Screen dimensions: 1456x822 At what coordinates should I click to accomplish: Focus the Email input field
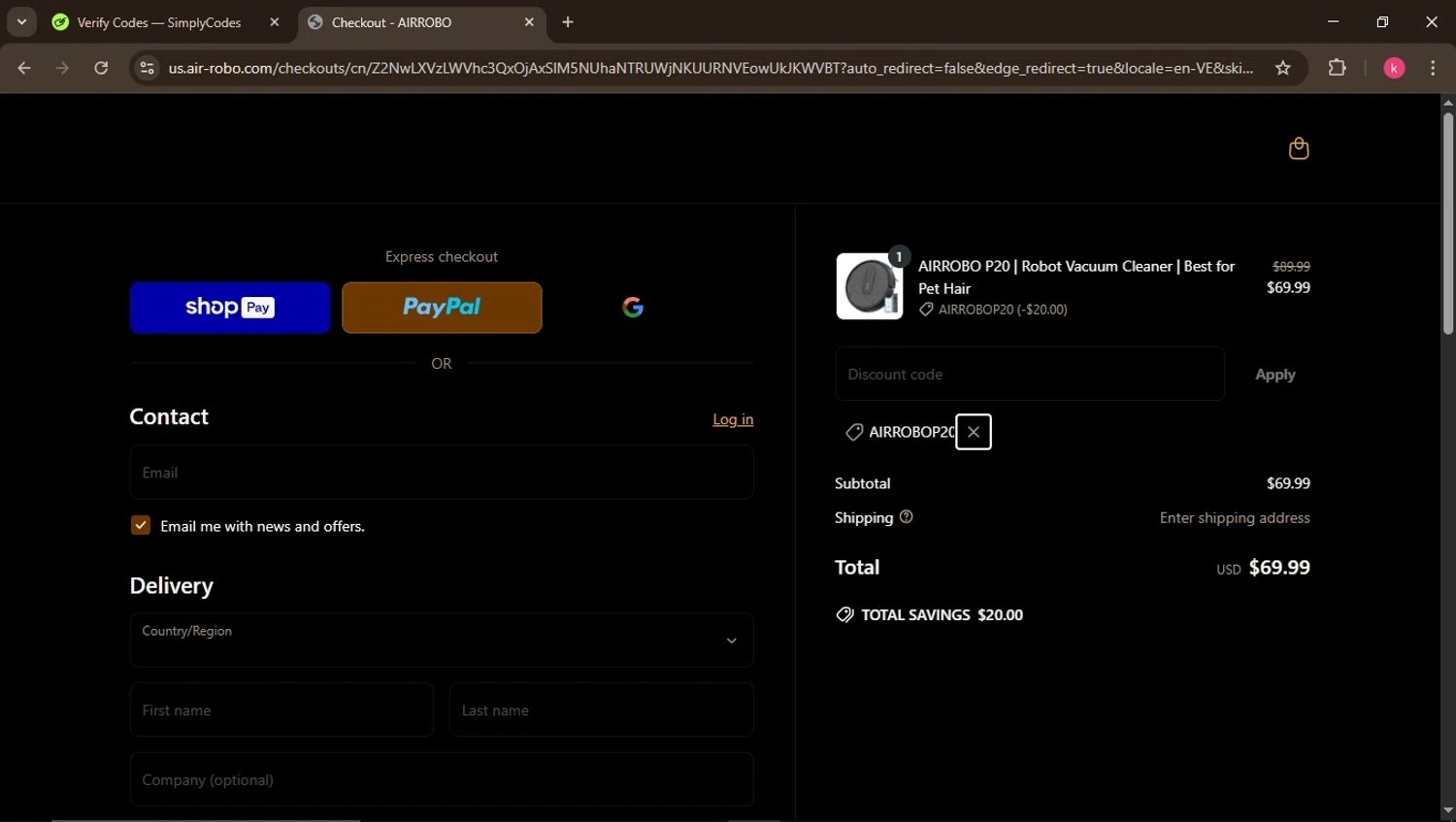tap(442, 473)
